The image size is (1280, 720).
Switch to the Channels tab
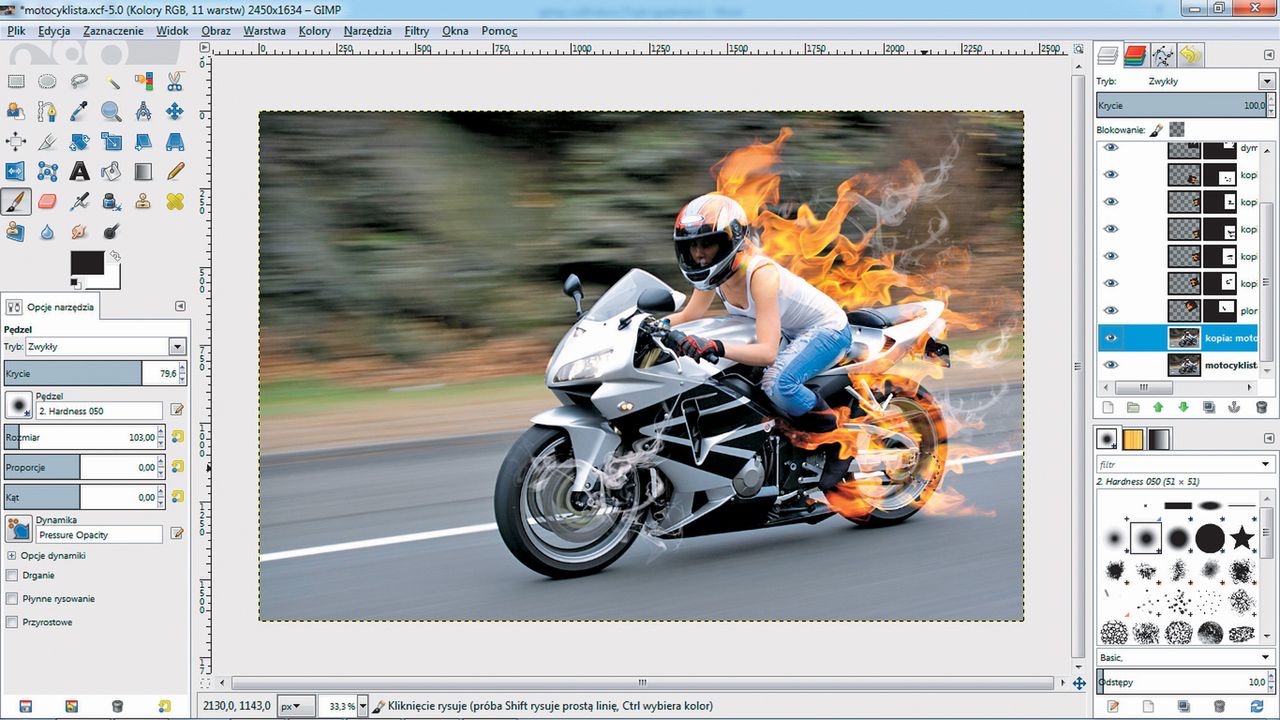coord(1135,55)
